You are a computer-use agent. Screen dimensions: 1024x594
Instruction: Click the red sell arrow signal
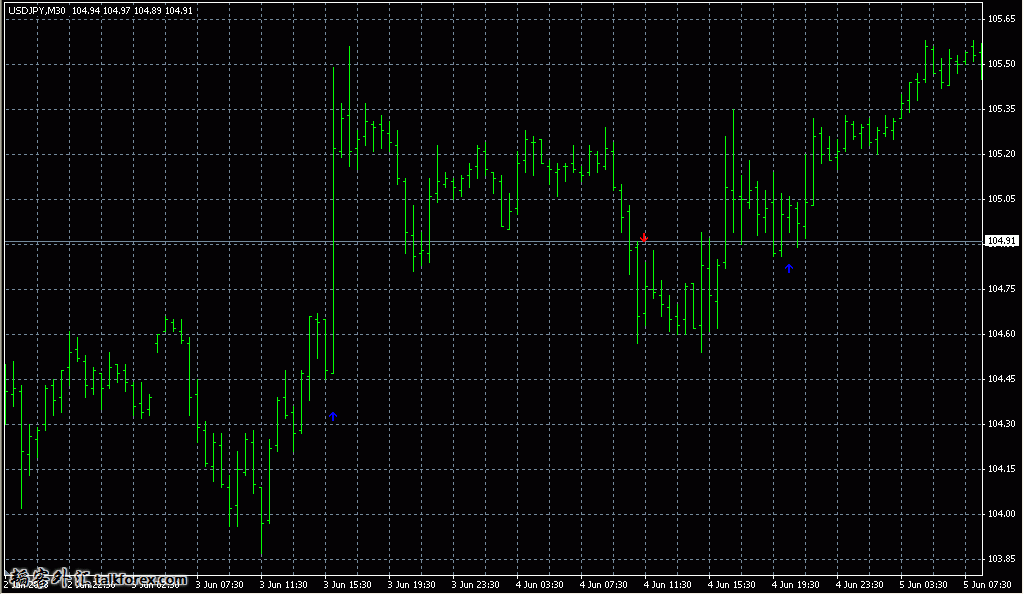click(x=644, y=238)
